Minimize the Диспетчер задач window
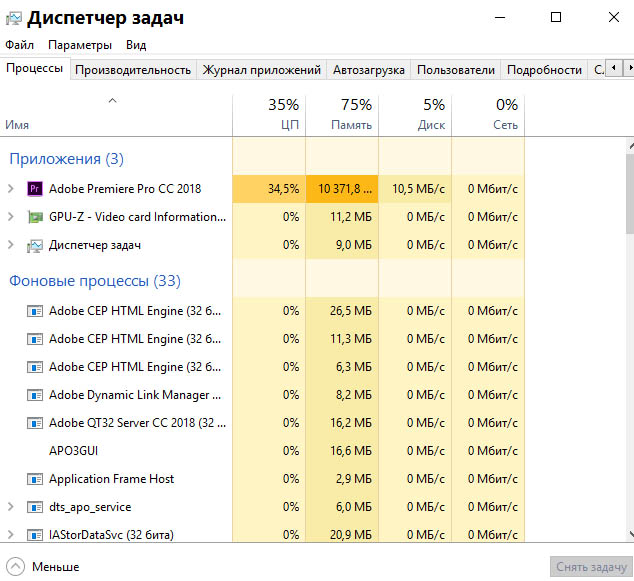 pos(500,17)
